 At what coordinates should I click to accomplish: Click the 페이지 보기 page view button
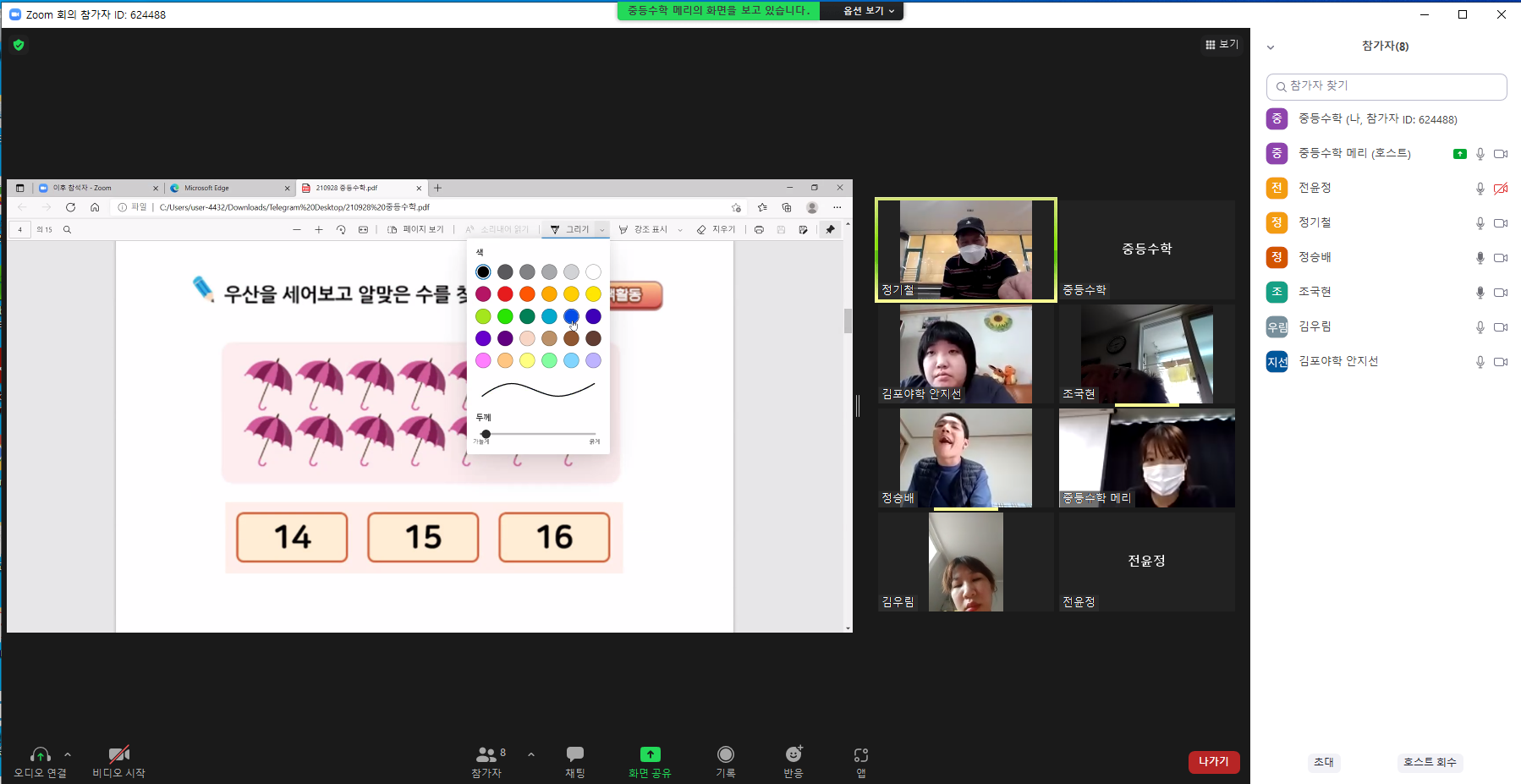coord(415,229)
